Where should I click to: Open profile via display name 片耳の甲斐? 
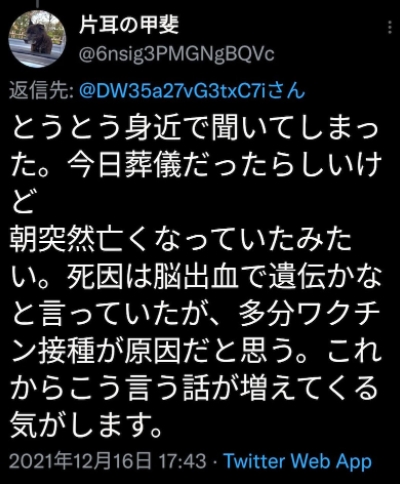pos(129,25)
